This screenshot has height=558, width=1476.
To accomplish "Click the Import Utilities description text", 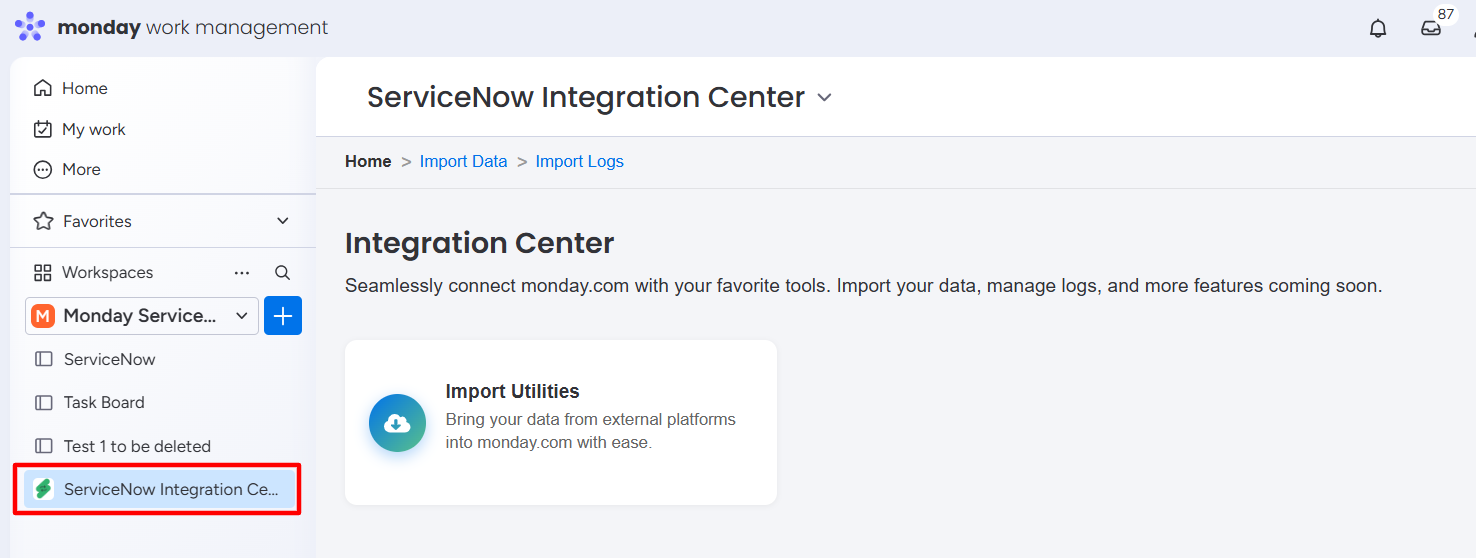I will coord(591,431).
